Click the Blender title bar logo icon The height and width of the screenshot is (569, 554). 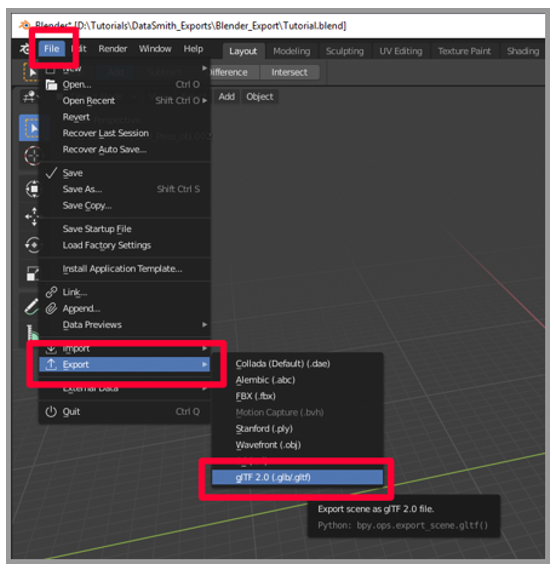pos(24,25)
